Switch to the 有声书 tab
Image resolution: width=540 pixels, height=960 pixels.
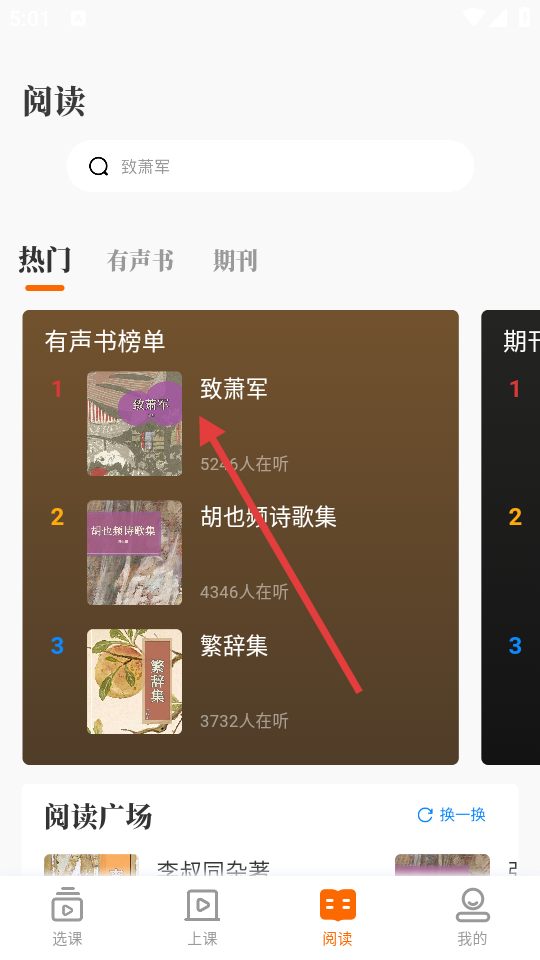tap(140, 260)
